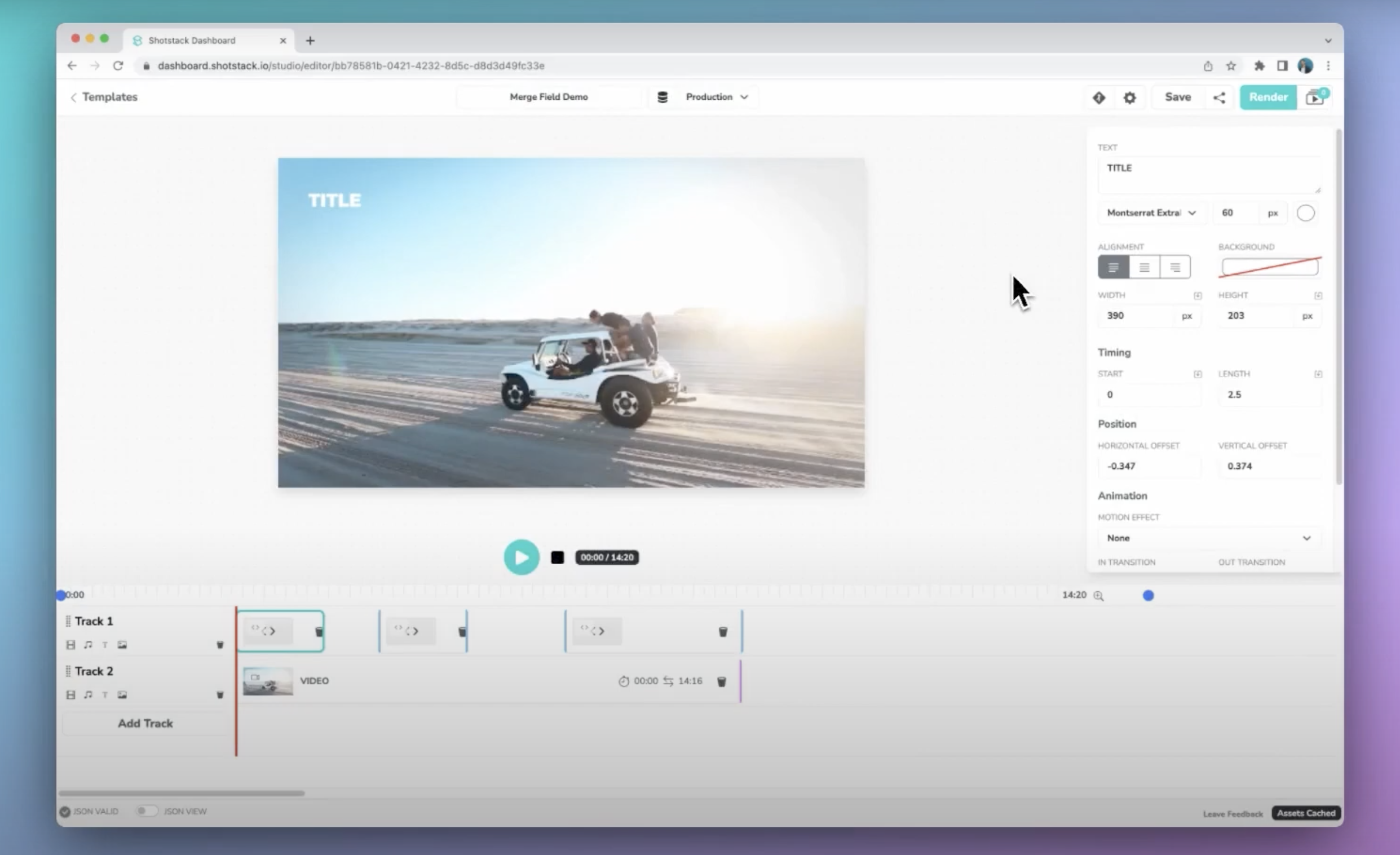
Task: Open the white font color swatch
Action: [1305, 213]
